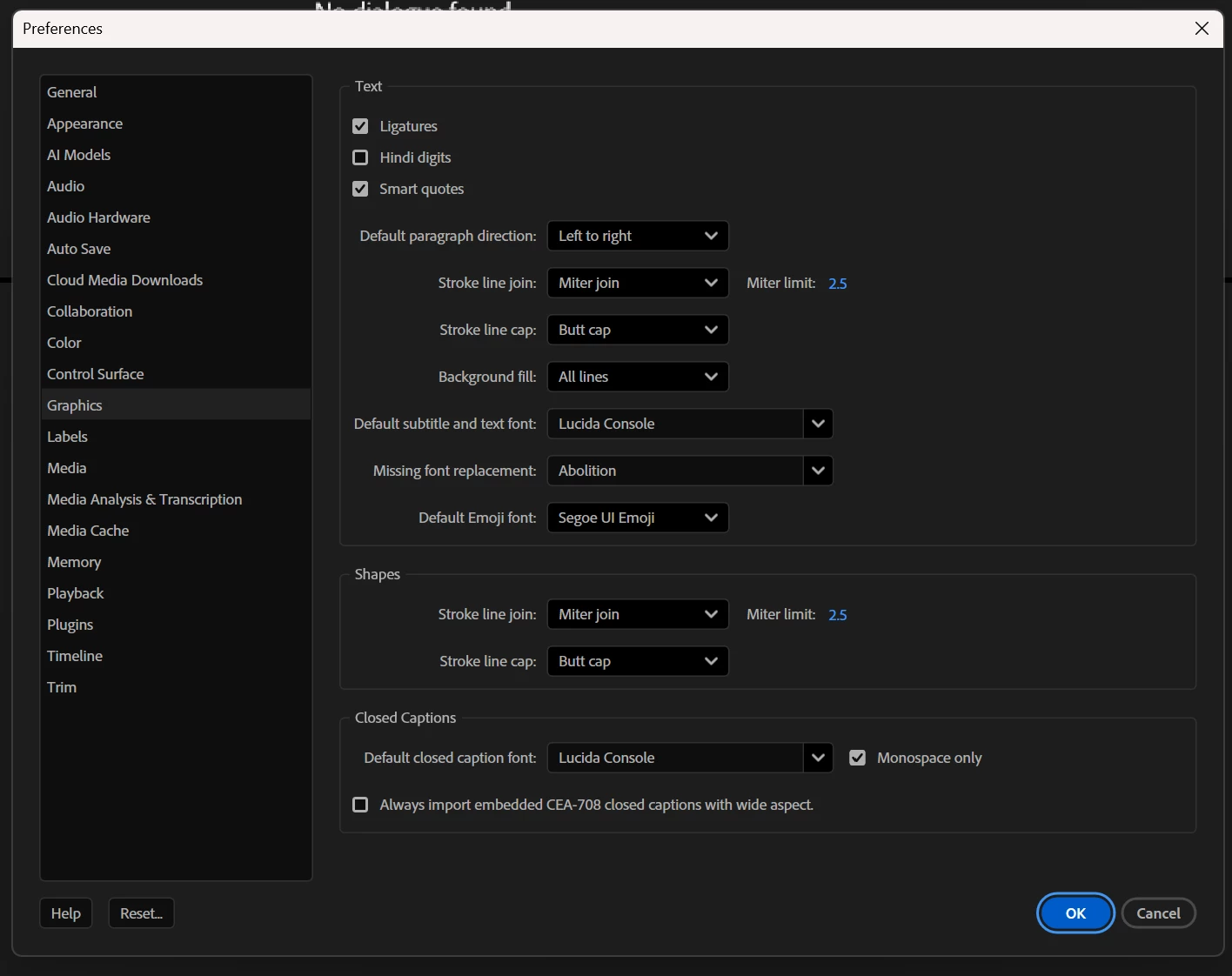This screenshot has width=1232, height=976.
Task: Open Plugins preferences
Action: click(x=176, y=625)
